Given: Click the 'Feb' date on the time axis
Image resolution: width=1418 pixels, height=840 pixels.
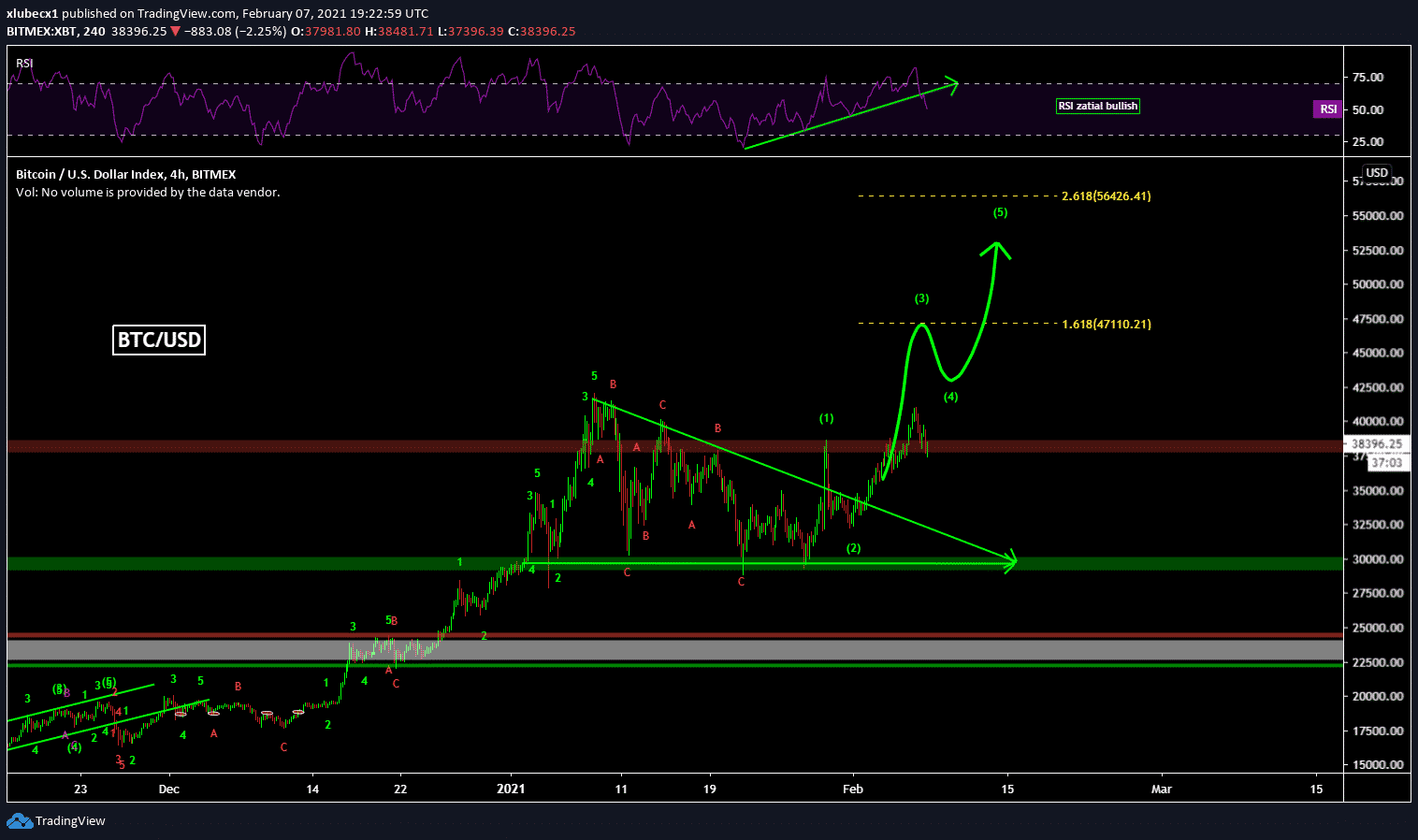Looking at the screenshot, I should click(x=852, y=789).
